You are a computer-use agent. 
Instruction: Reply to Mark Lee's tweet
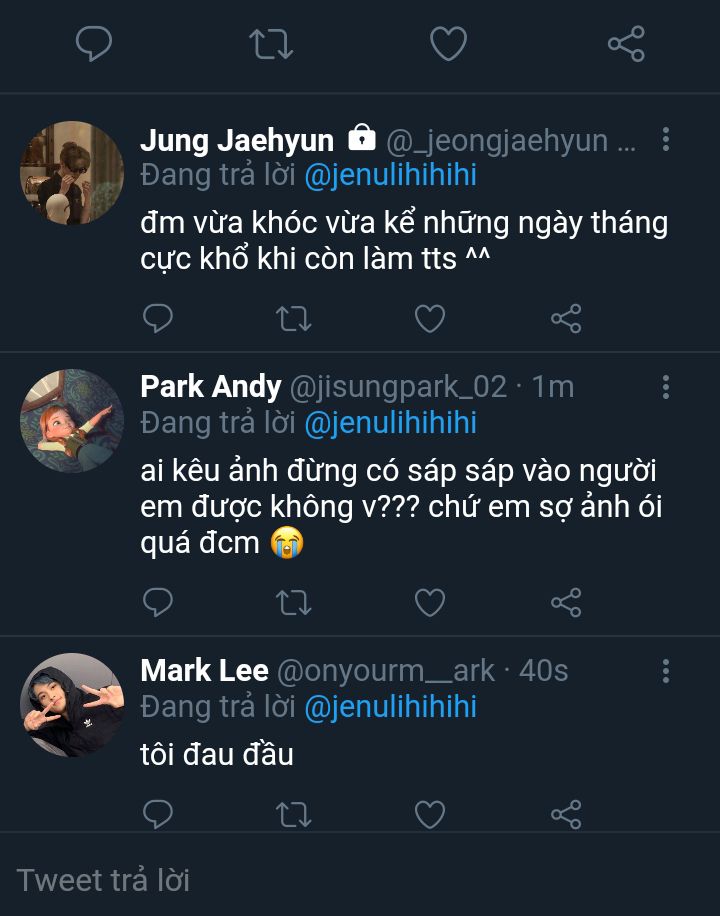pyautogui.click(x=158, y=815)
